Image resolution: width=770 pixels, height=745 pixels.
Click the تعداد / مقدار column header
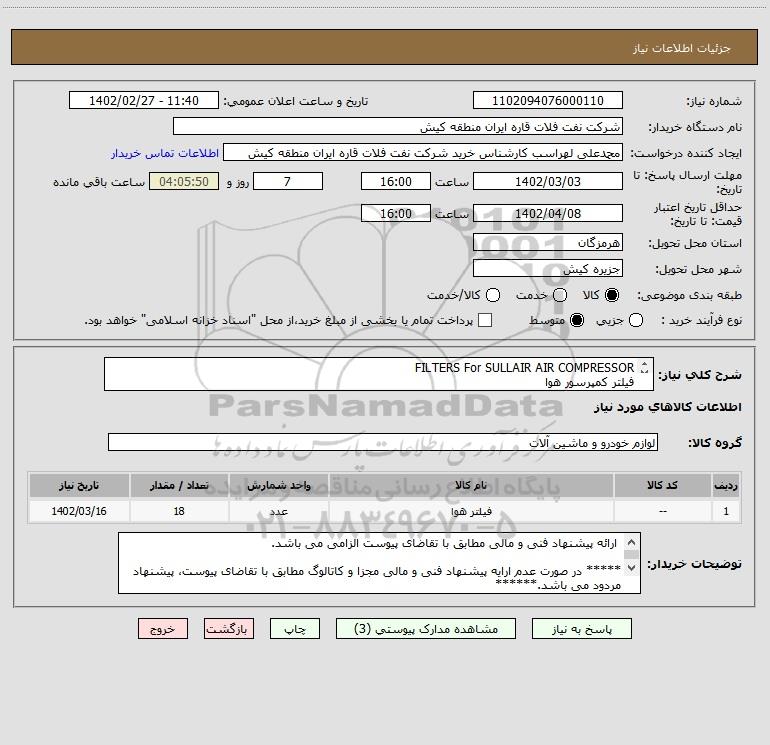pos(179,485)
